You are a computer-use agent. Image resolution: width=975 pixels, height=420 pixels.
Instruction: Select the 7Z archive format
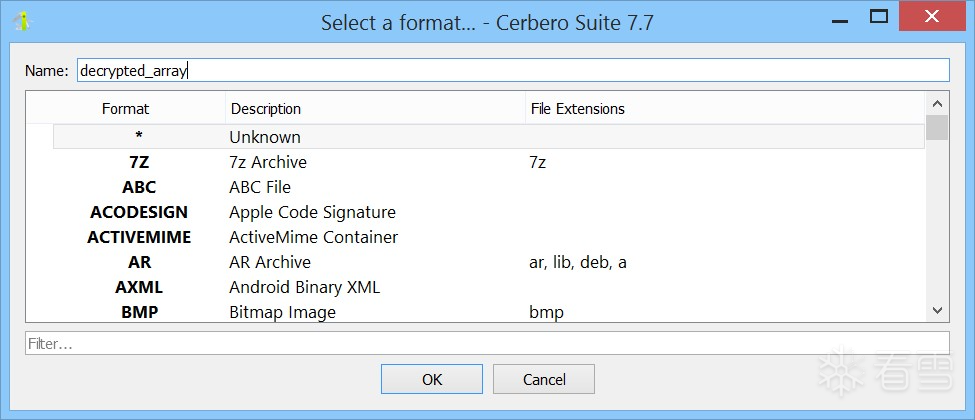tap(267, 162)
